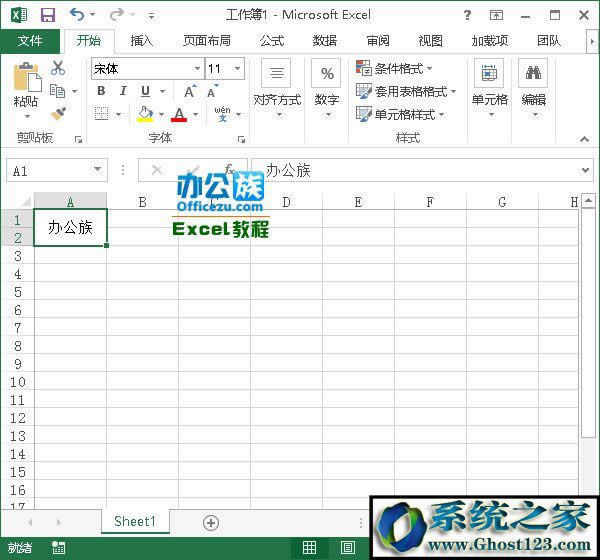The image size is (600, 560).
Task: Toggle Bold formatting
Action: 101,91
